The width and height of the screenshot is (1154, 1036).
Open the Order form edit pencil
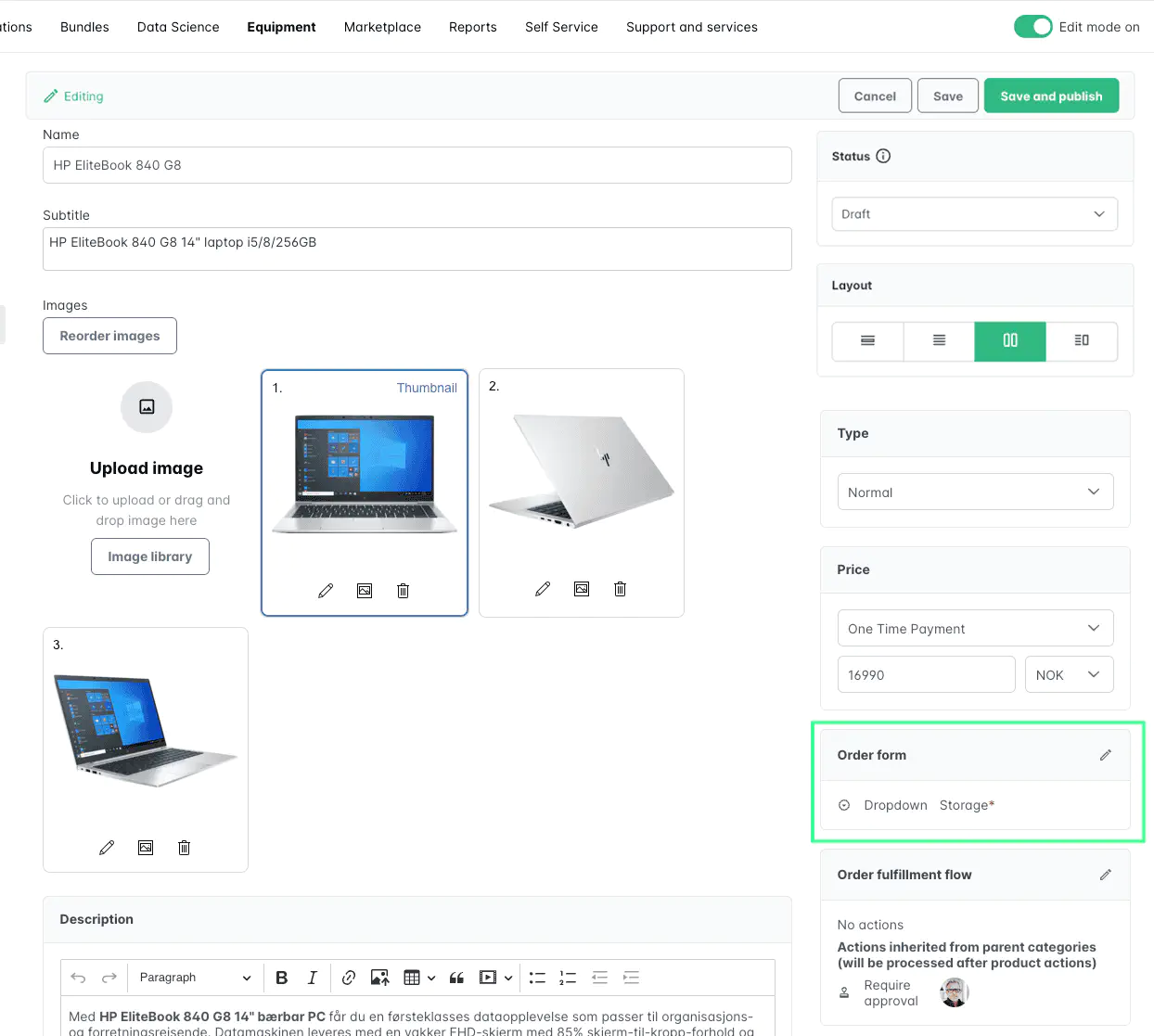1106,754
